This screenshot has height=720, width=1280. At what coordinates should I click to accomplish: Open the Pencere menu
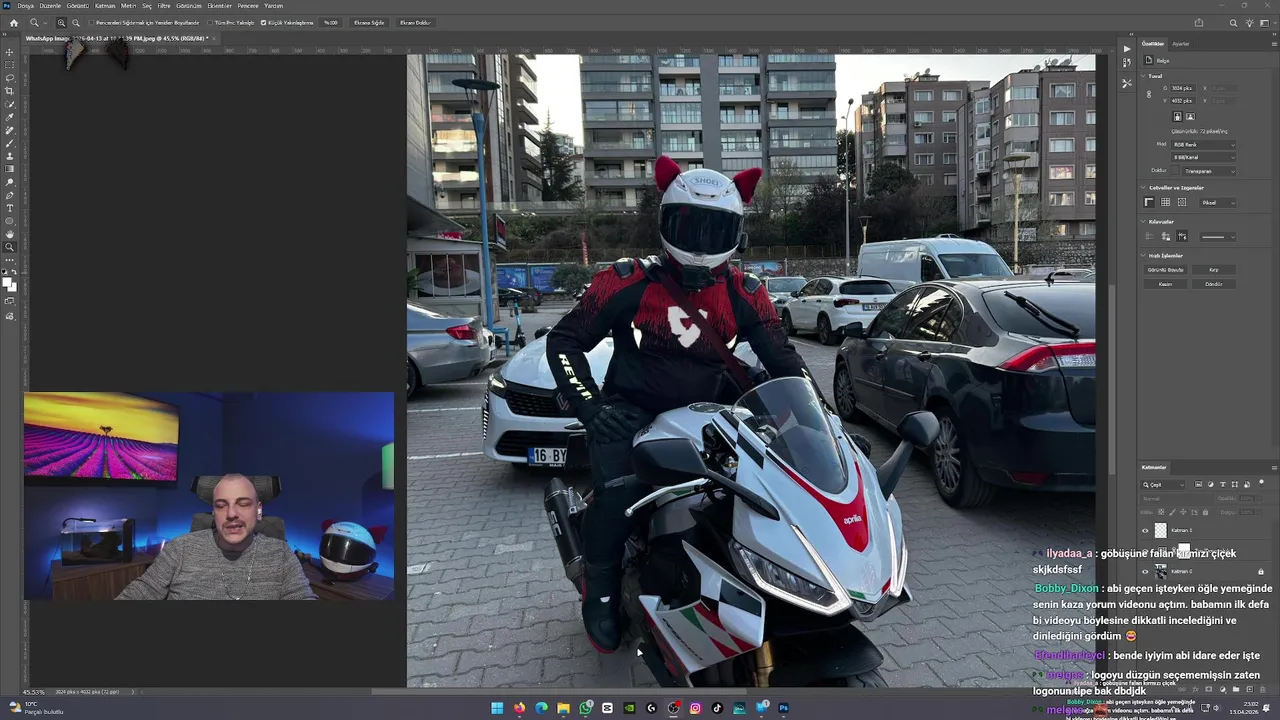(248, 6)
